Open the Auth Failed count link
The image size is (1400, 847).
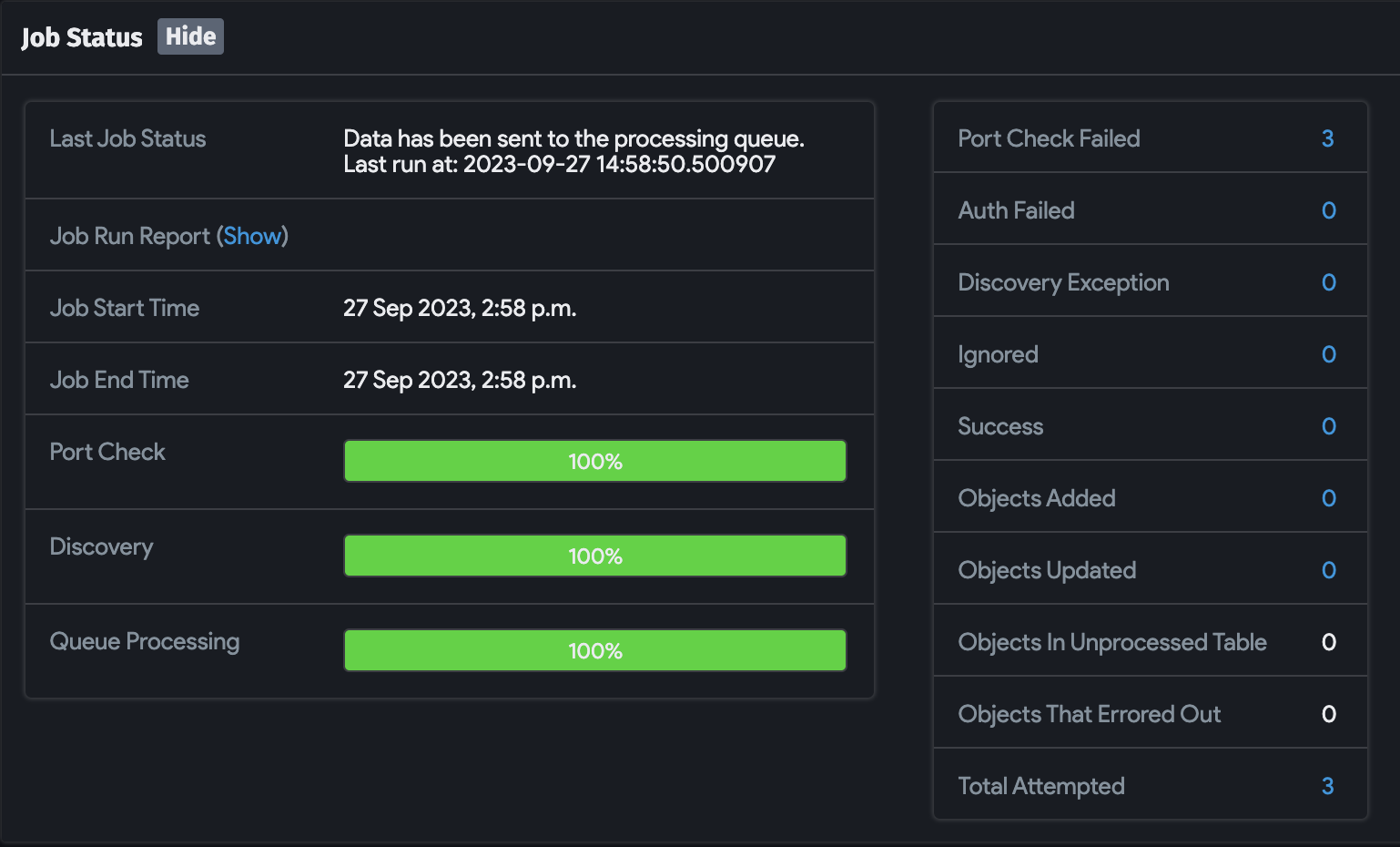1328,210
